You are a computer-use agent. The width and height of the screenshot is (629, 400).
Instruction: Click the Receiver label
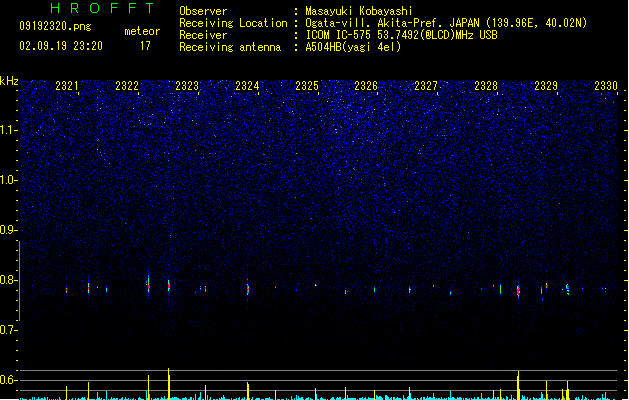203,35
